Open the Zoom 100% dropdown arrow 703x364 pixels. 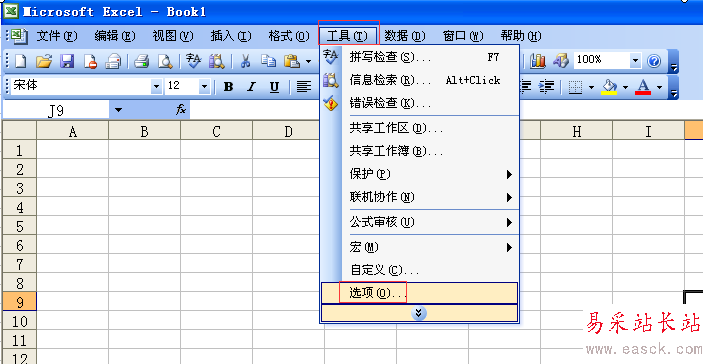coord(635,61)
